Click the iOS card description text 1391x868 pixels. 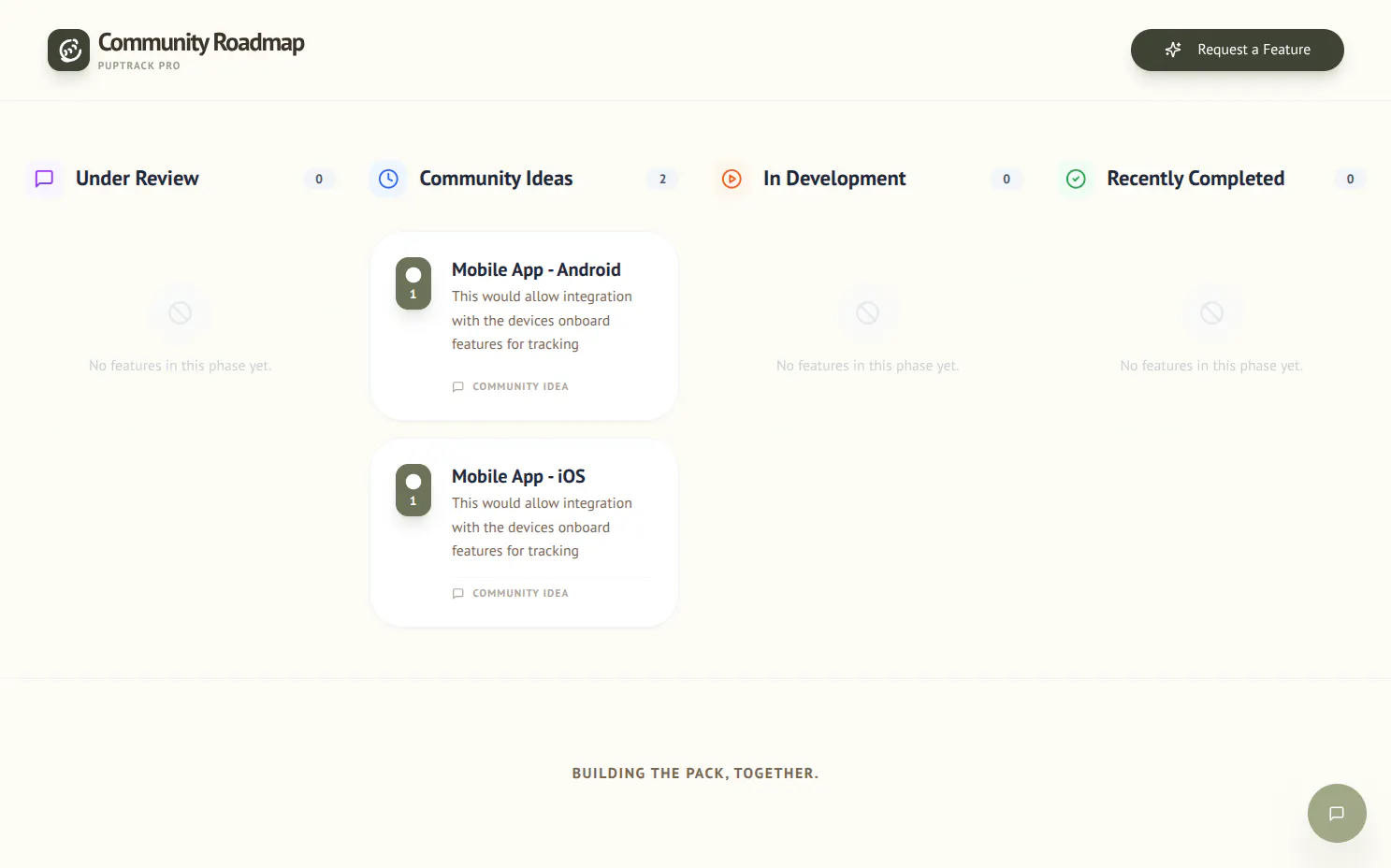[543, 527]
